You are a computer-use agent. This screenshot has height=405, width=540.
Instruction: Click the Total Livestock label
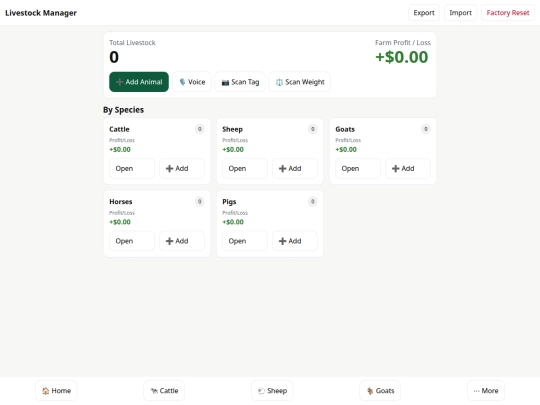[x=132, y=43]
